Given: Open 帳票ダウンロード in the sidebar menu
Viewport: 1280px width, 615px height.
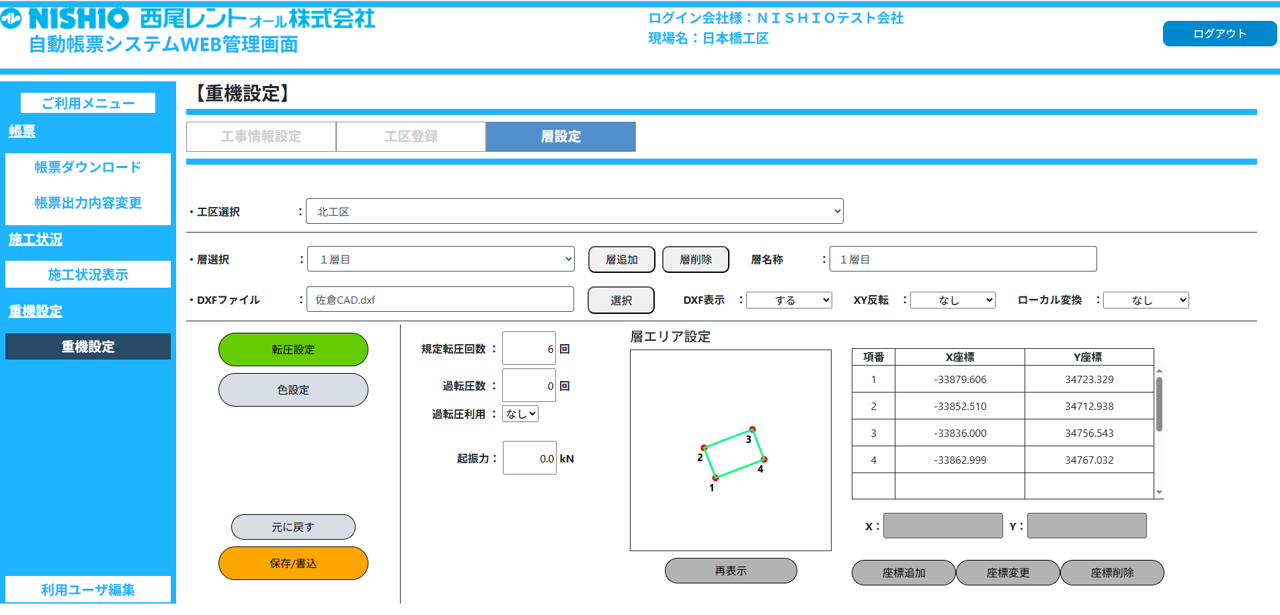Looking at the screenshot, I should pos(88,167).
